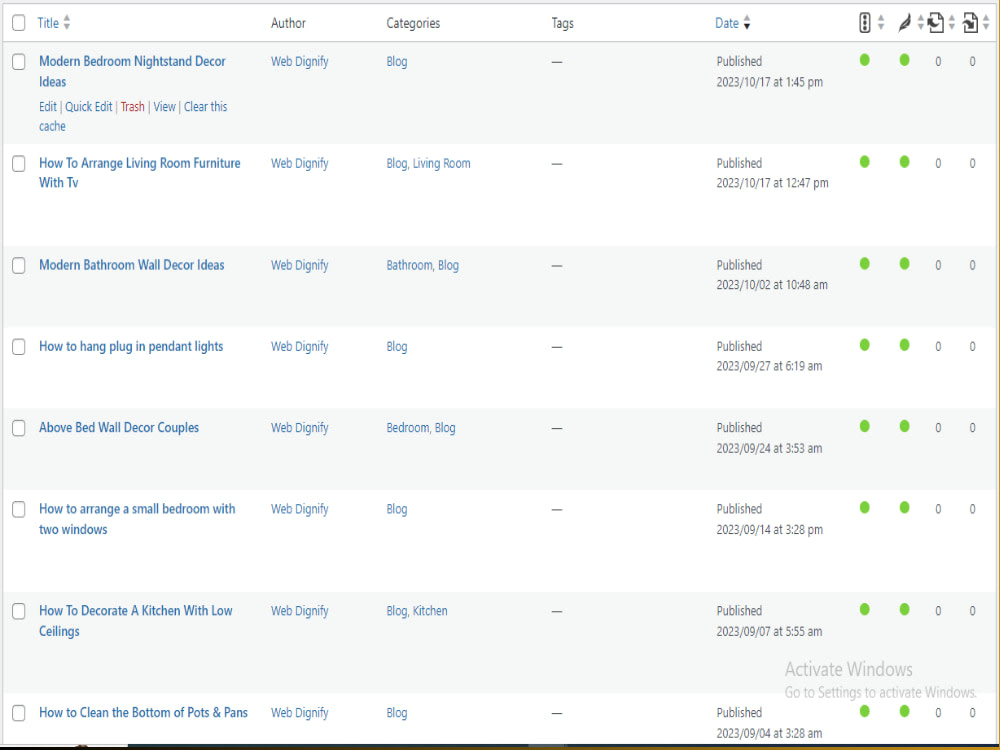Select checkbox for Clean the Bottom of Pots
Image resolution: width=1000 pixels, height=750 pixels.
coord(18,712)
